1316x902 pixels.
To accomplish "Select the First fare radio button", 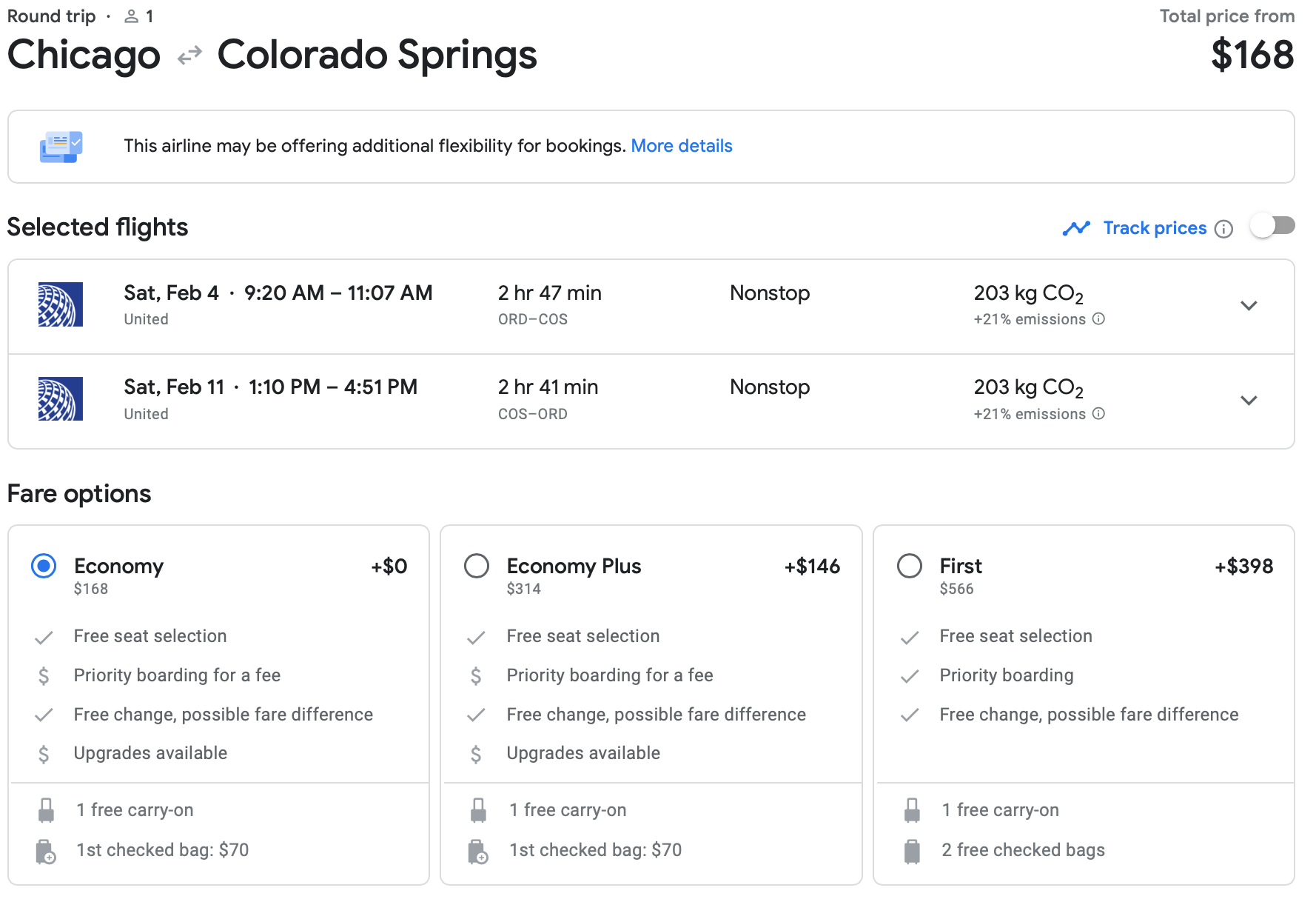I will pos(910,566).
